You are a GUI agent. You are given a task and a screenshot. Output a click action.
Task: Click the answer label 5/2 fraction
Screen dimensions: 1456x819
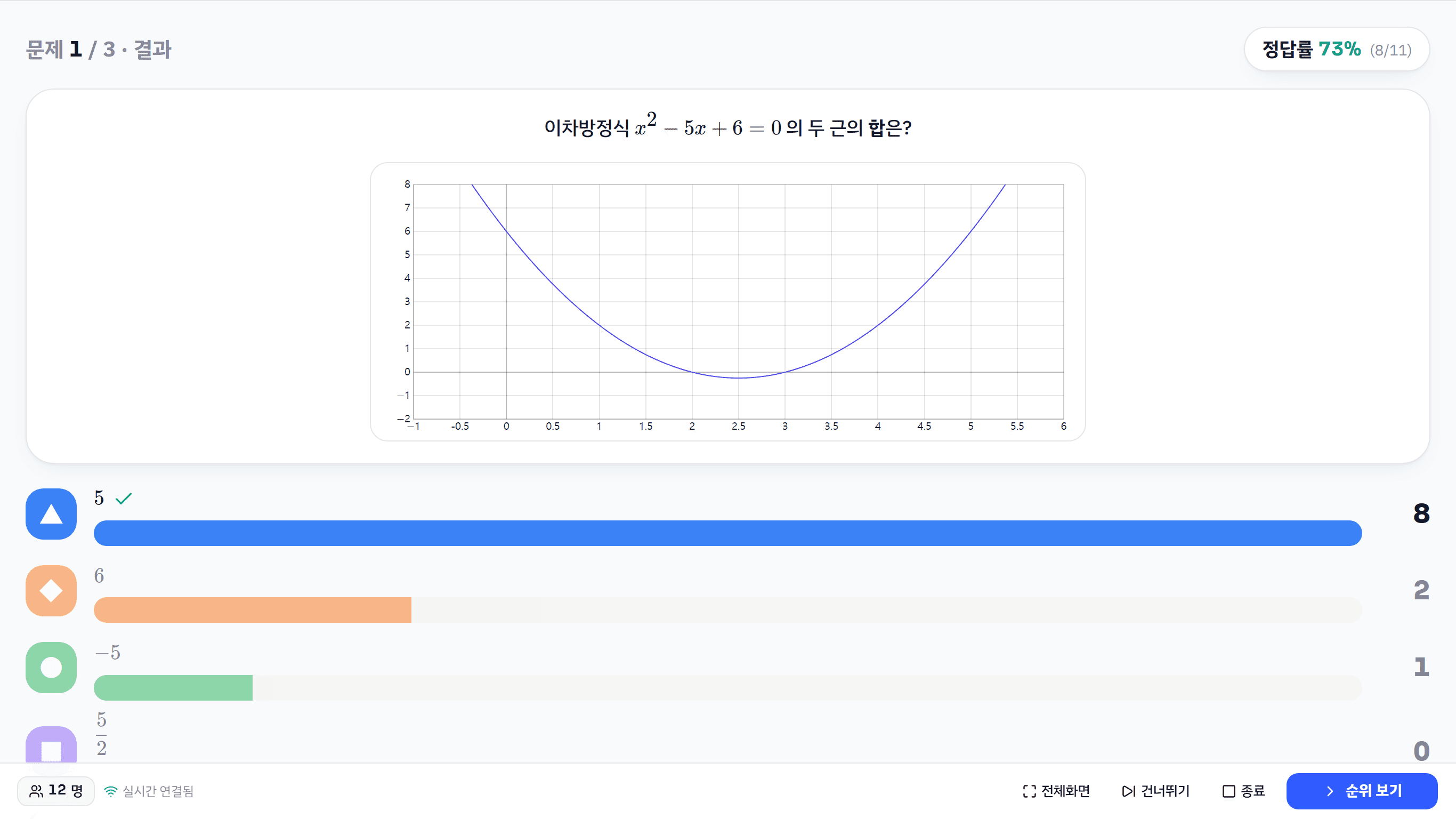pos(101,734)
